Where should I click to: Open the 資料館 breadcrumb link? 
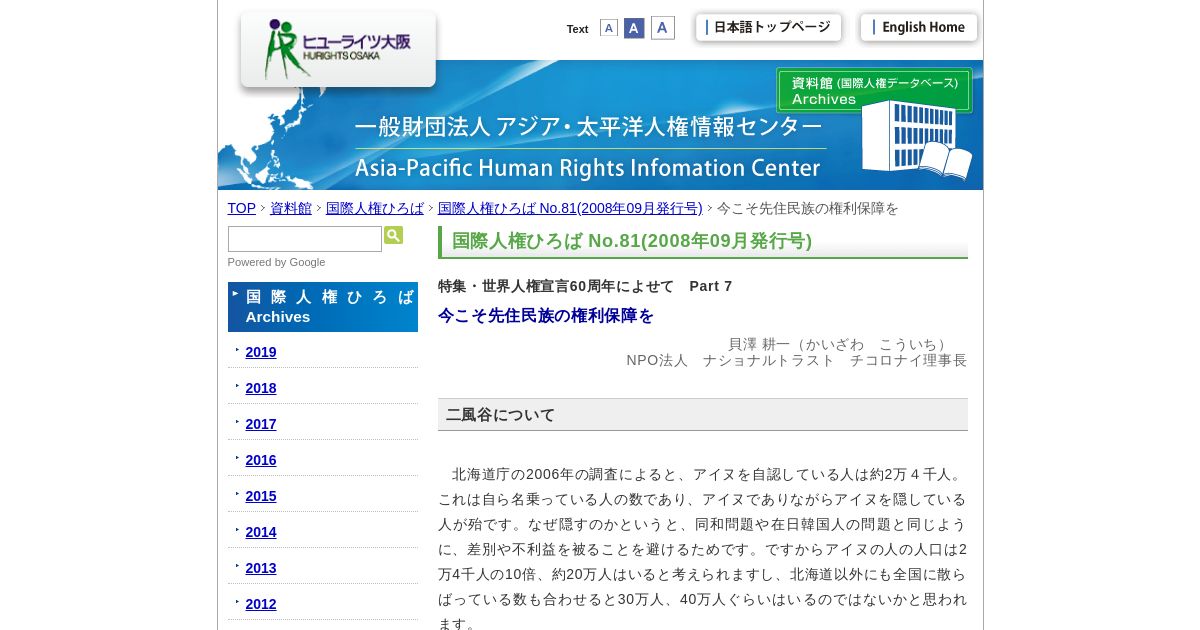pyautogui.click(x=291, y=208)
